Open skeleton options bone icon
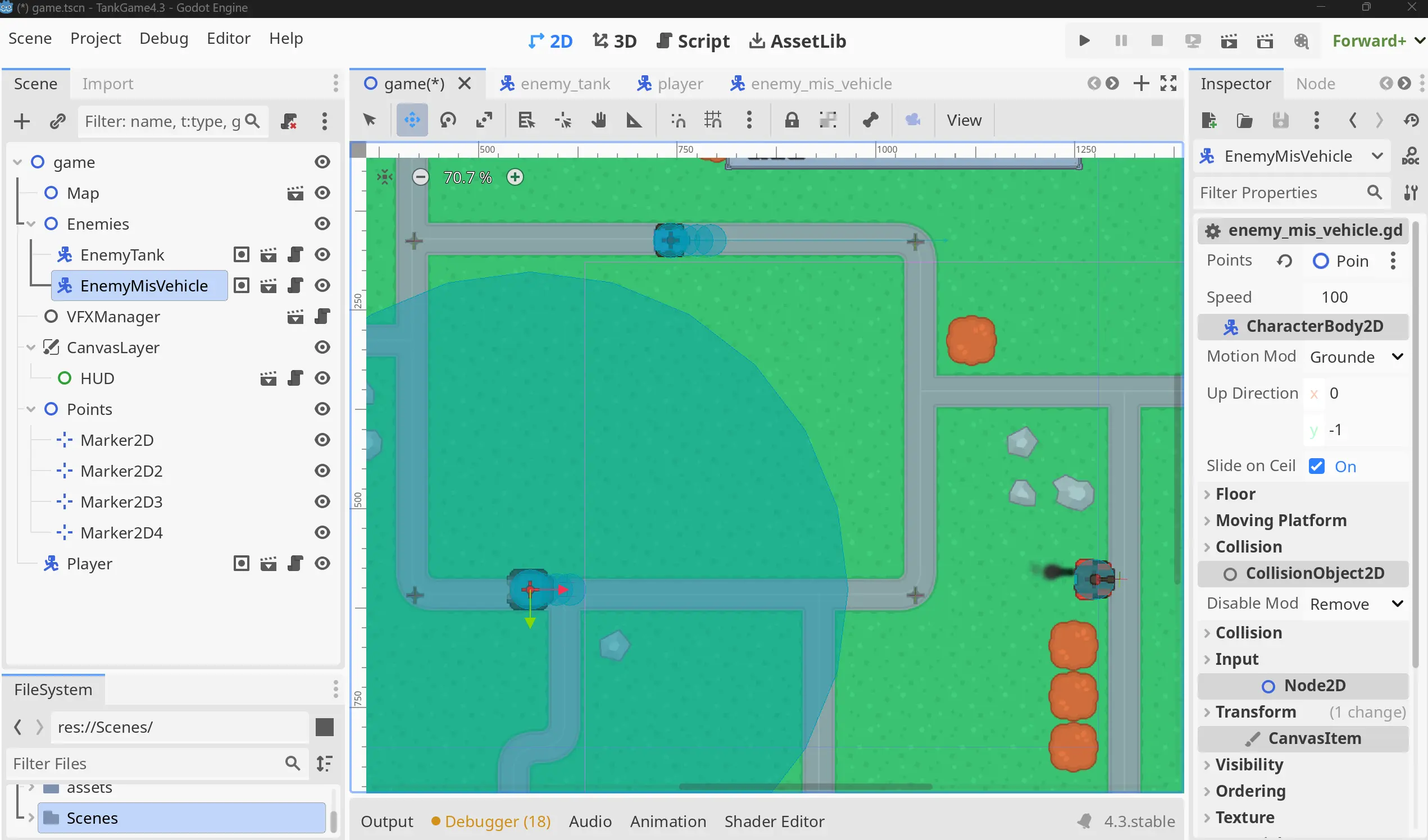 pos(870,120)
